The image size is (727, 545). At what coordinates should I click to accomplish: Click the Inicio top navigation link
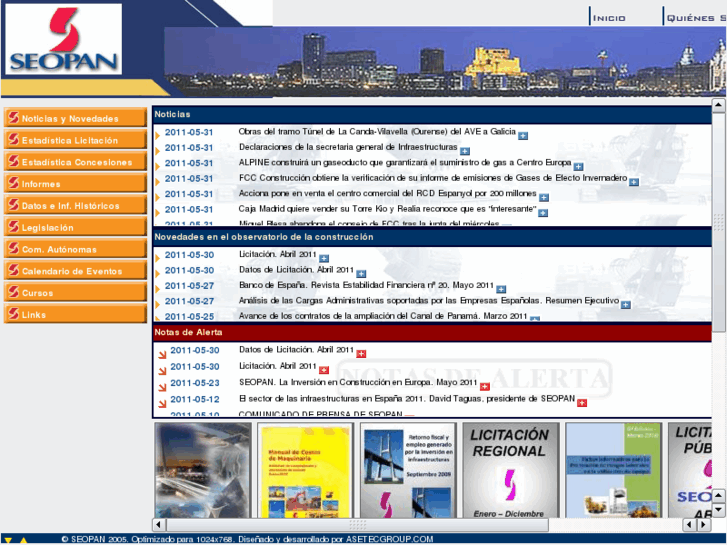[x=609, y=18]
